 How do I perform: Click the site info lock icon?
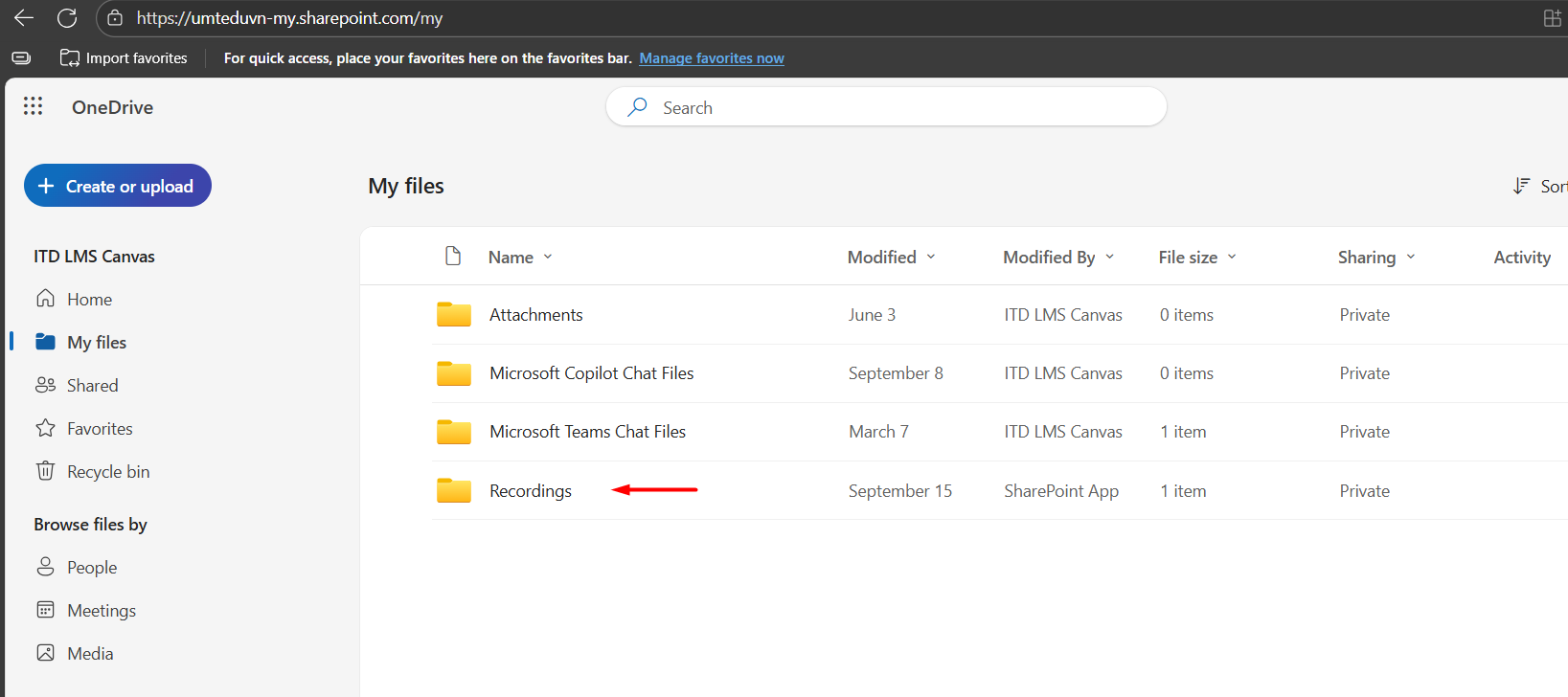115,18
